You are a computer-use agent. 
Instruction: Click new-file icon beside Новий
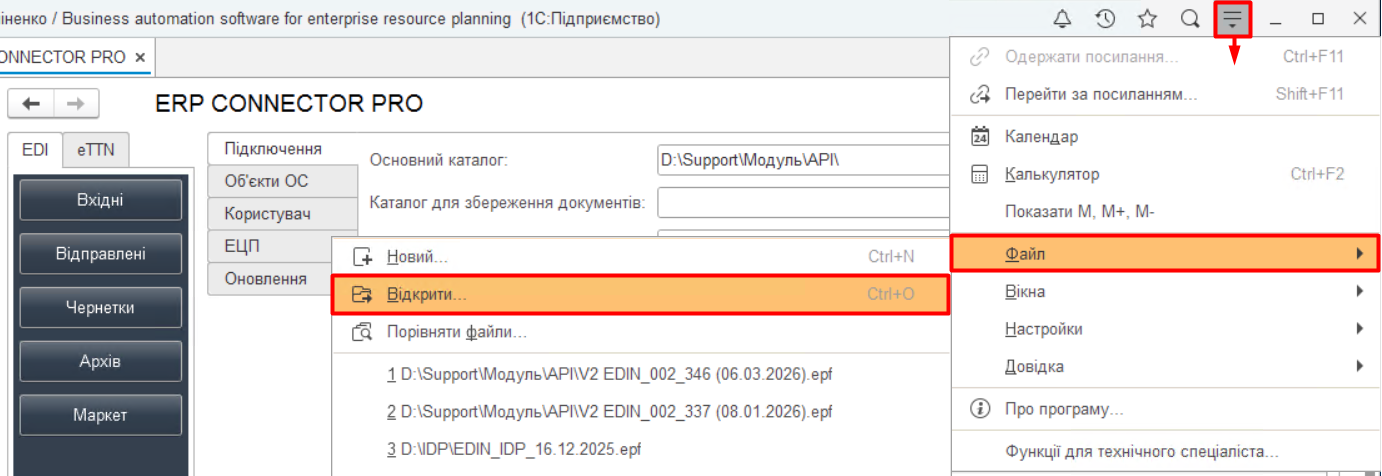pyautogui.click(x=362, y=257)
